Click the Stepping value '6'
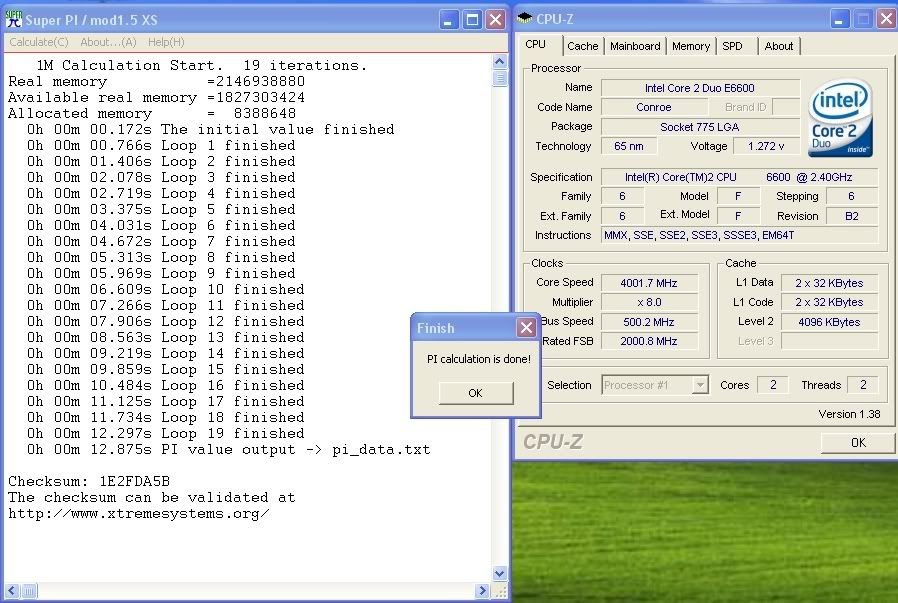This screenshot has height=603, width=898. (852, 196)
